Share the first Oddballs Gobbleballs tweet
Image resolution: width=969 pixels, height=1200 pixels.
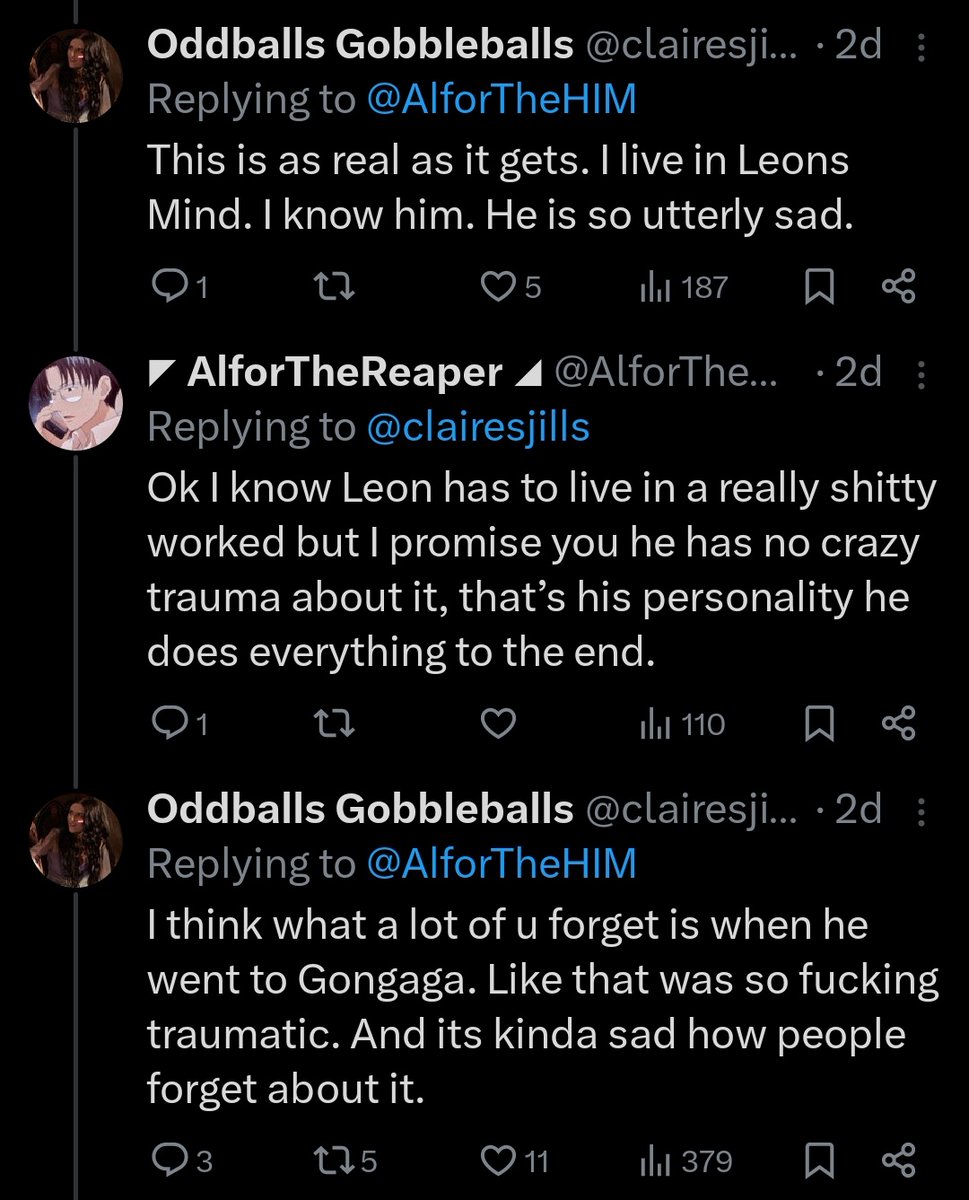(x=899, y=289)
